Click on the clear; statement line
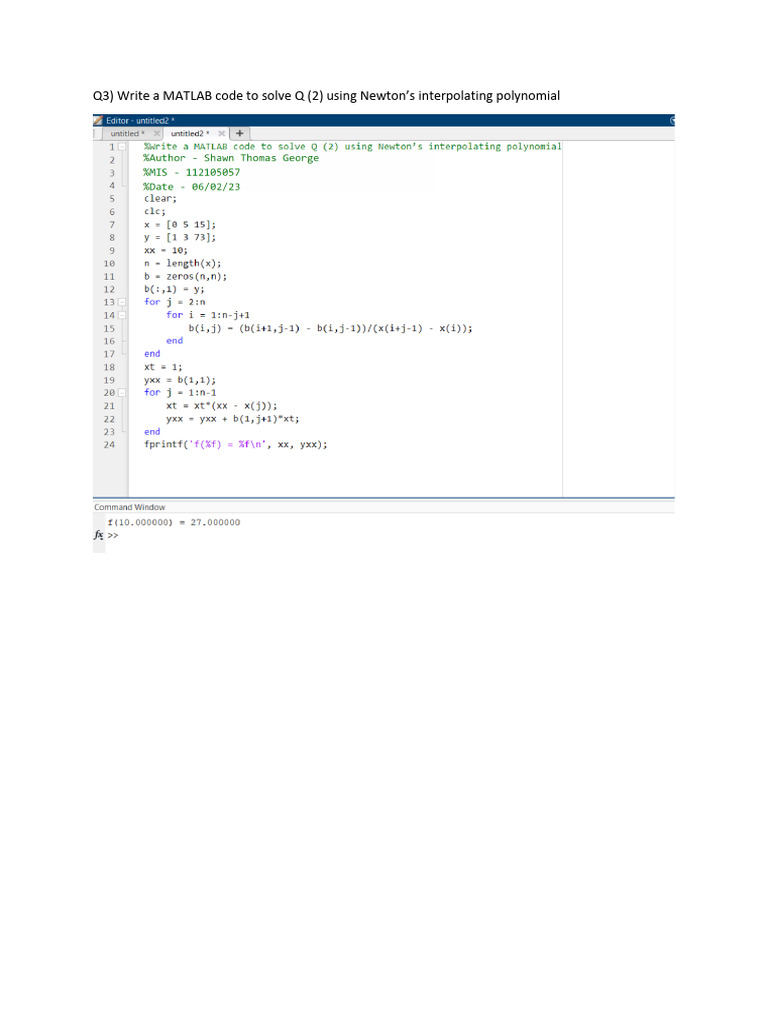This screenshot has height=1024, width=768. (x=160, y=198)
